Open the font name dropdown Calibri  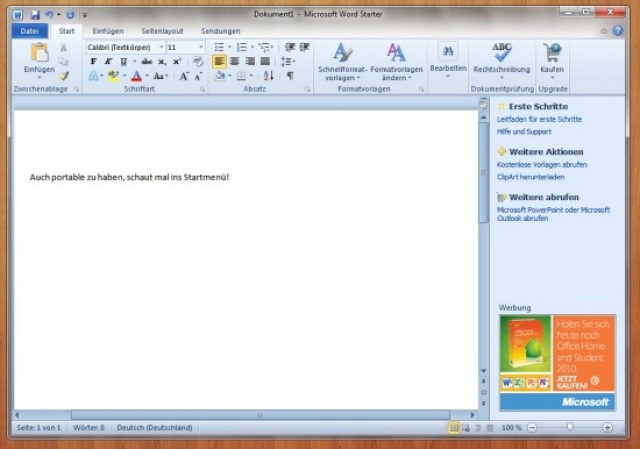pyautogui.click(x=161, y=47)
